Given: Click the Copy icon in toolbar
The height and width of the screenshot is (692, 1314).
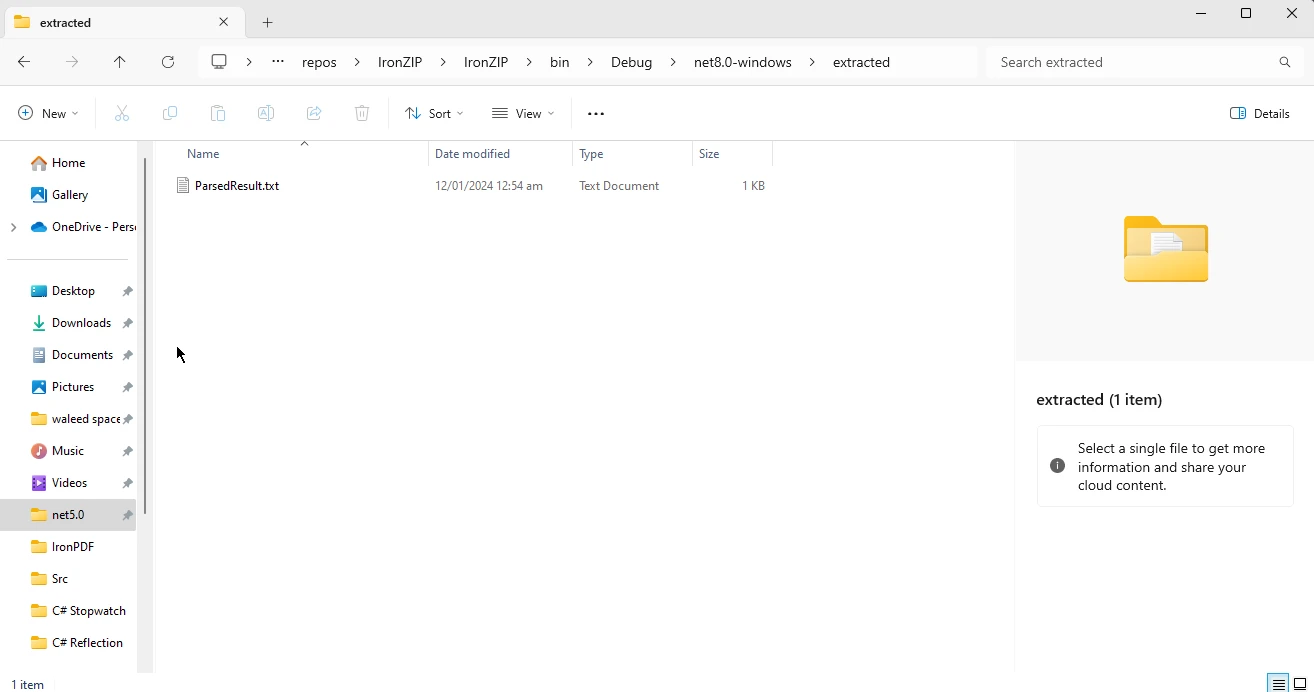Looking at the screenshot, I should pos(170,114).
